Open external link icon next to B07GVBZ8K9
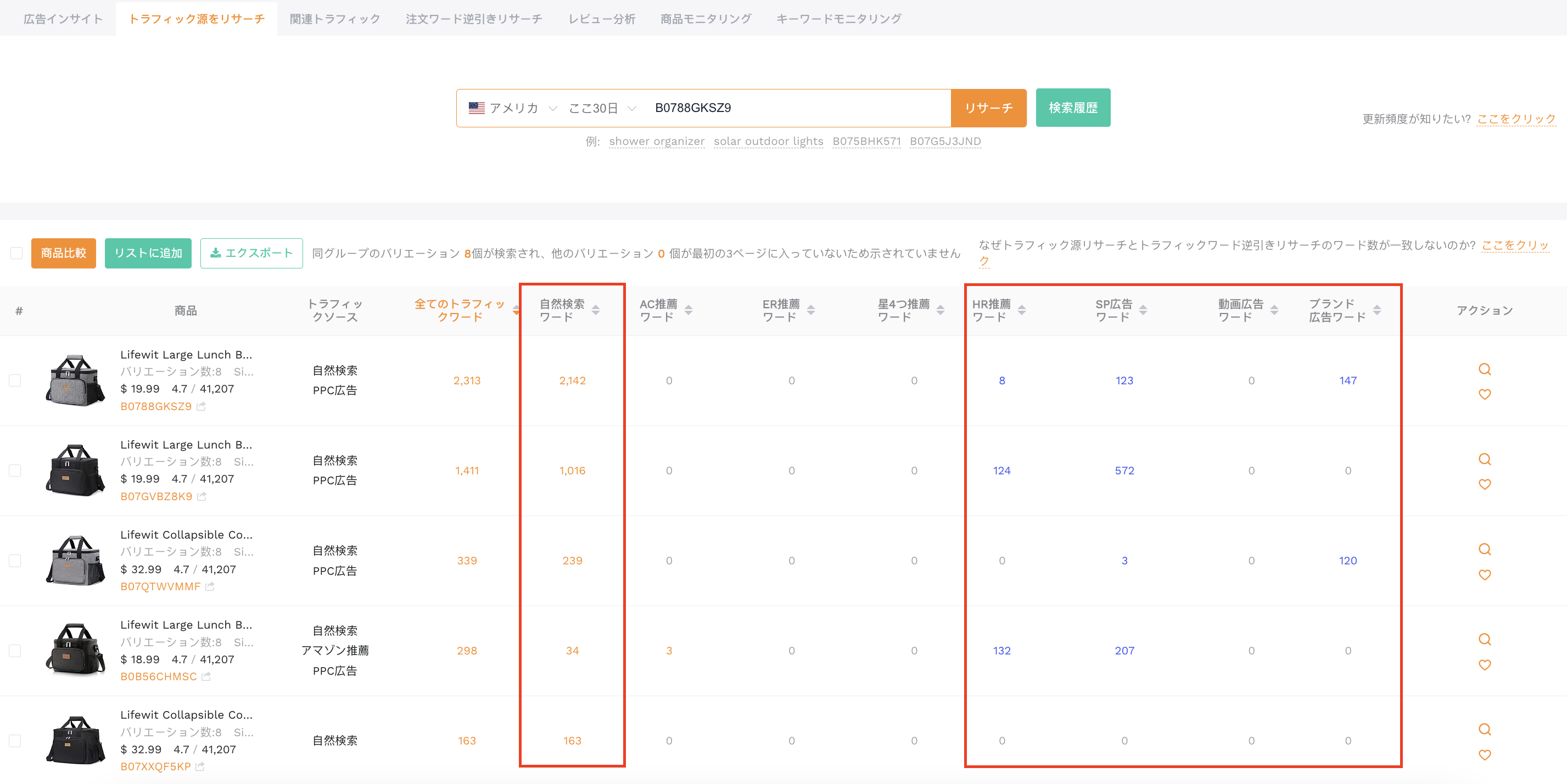This screenshot has height=784, width=1567. (x=202, y=496)
